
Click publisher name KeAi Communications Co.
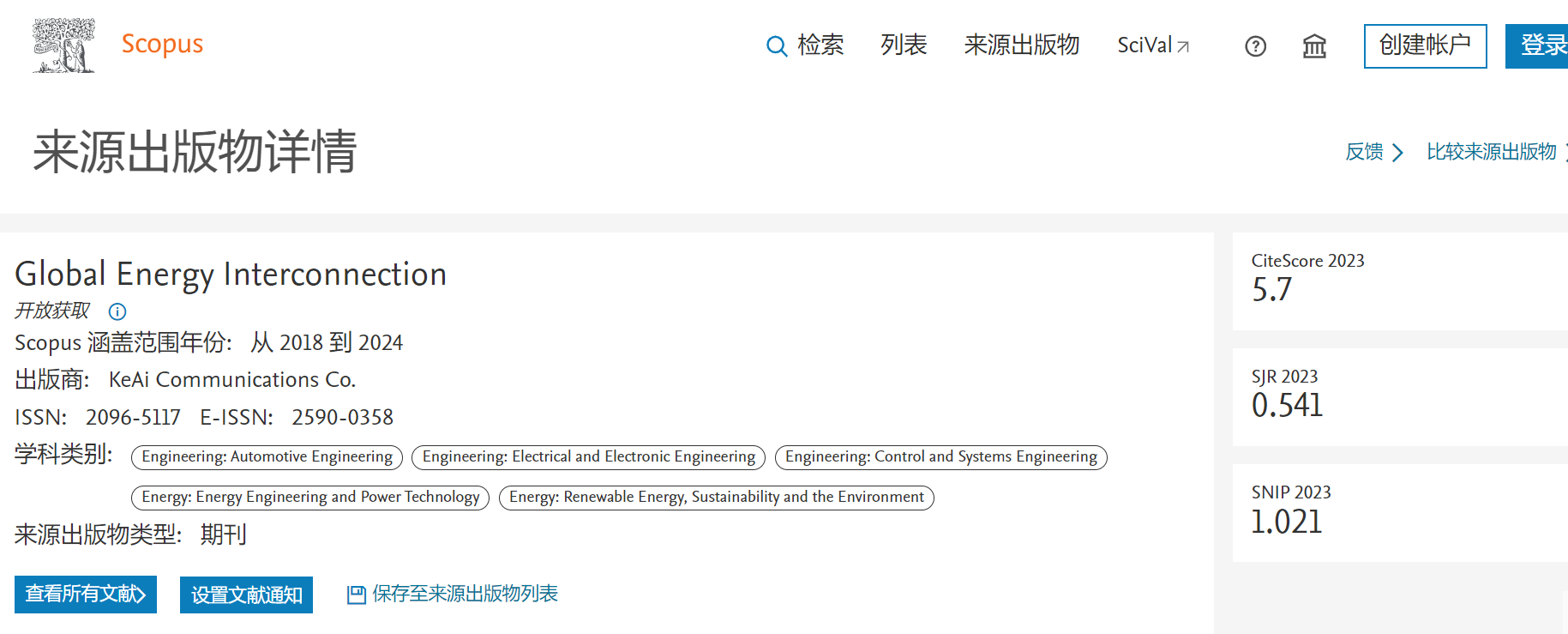click(231, 380)
